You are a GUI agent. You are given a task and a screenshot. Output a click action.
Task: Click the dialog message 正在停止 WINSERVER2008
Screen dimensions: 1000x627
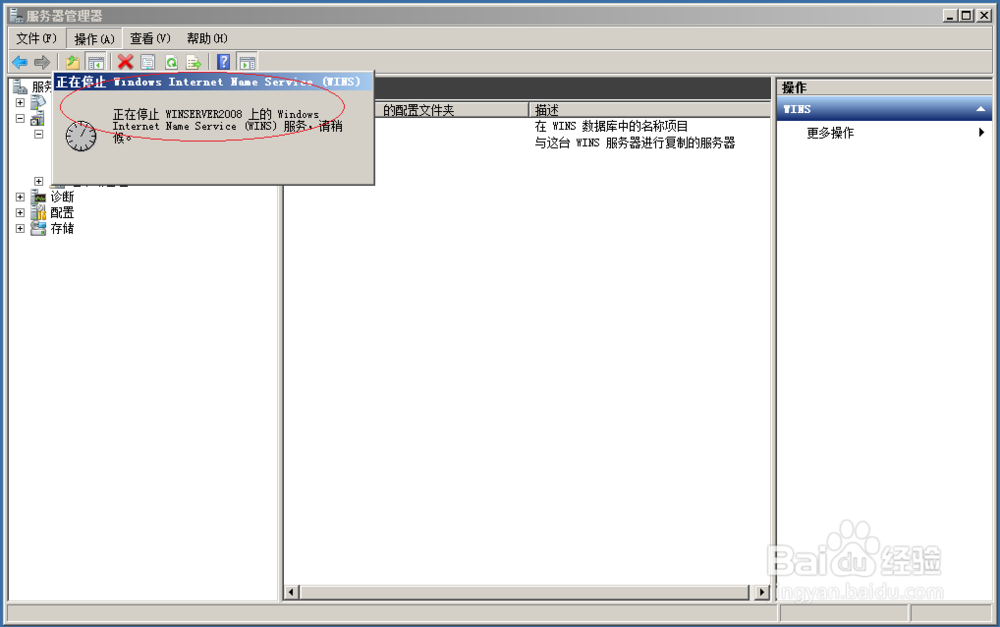coord(227,126)
